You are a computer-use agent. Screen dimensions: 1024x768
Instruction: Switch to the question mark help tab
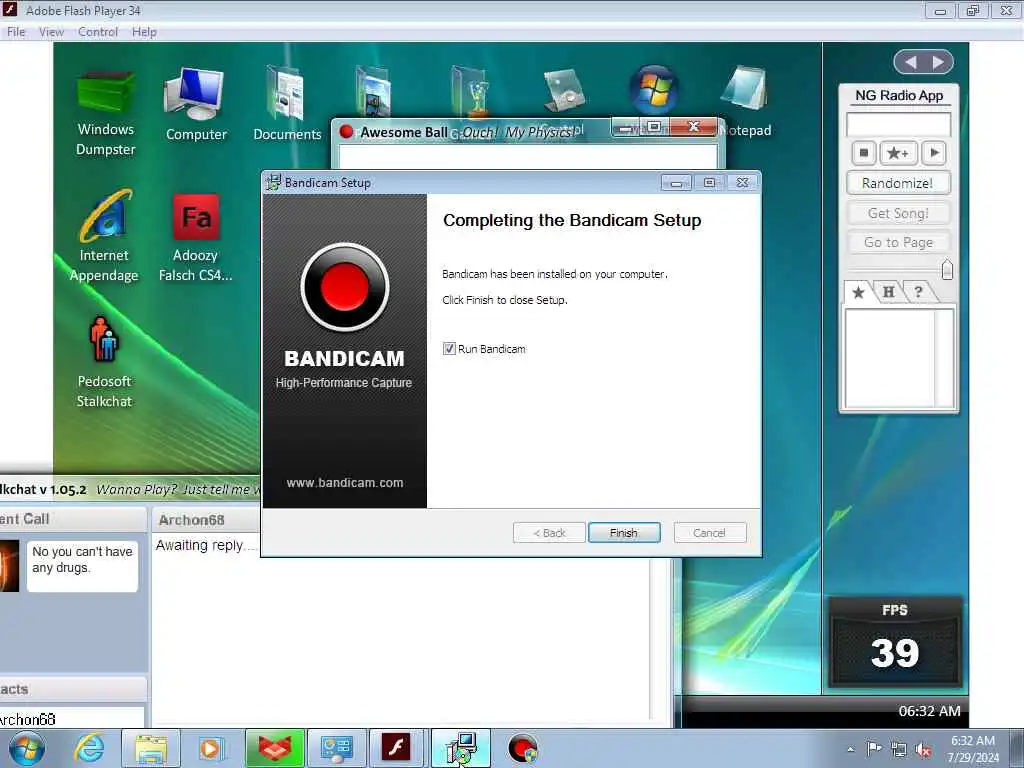(x=918, y=292)
